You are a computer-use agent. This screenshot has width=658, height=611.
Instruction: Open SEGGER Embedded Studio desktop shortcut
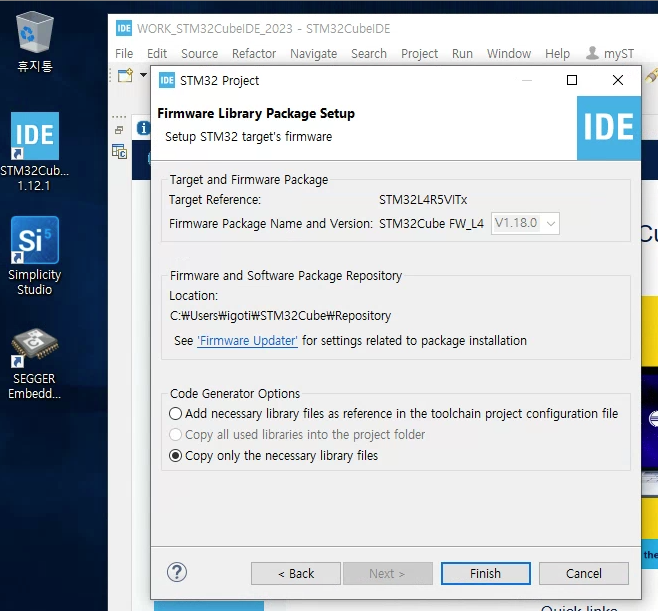35,363
